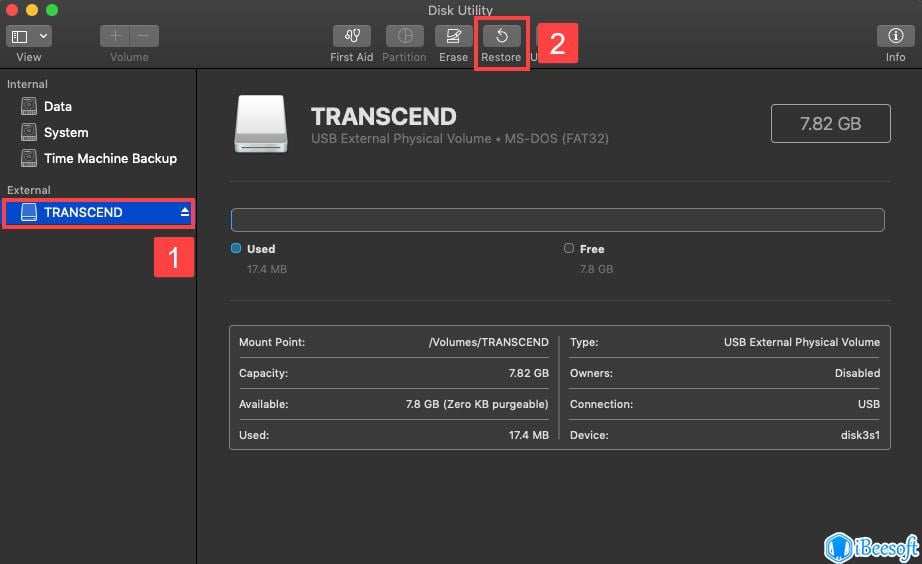Click the Free legend swatch
922x564 pixels.
[569, 248]
